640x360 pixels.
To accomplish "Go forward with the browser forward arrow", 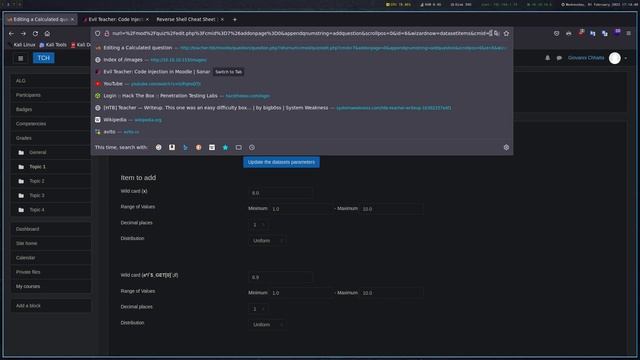I will click(23, 33).
